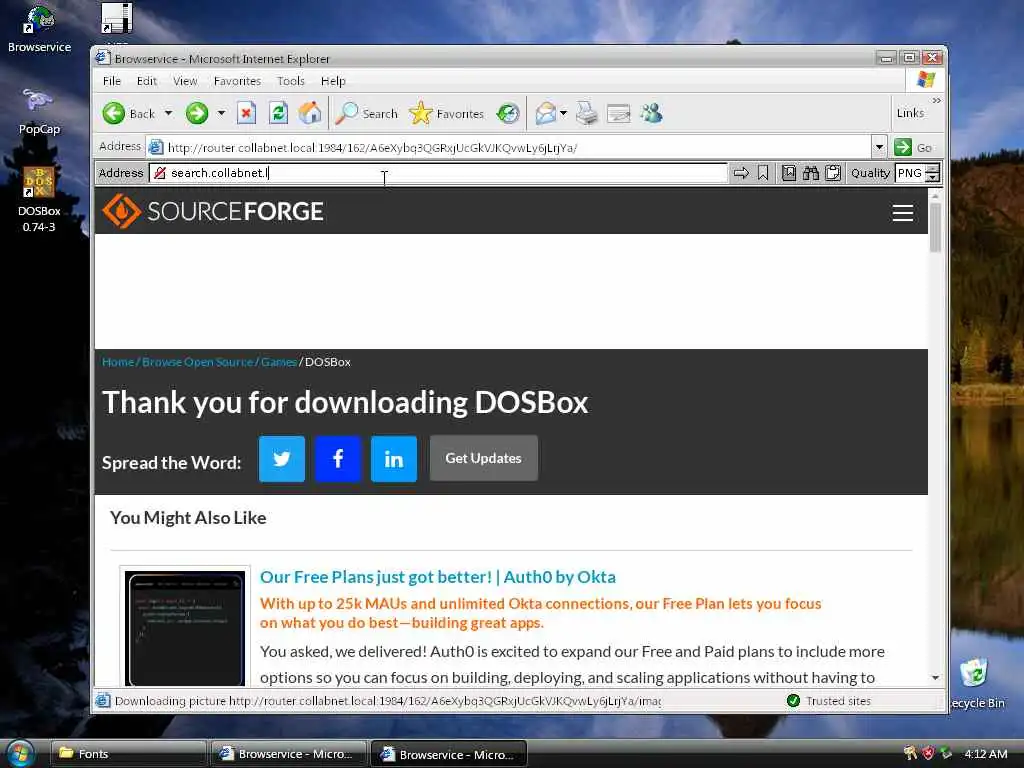Click the 4:12 AM system clock
The width and height of the screenshot is (1024, 768).
pos(985,754)
